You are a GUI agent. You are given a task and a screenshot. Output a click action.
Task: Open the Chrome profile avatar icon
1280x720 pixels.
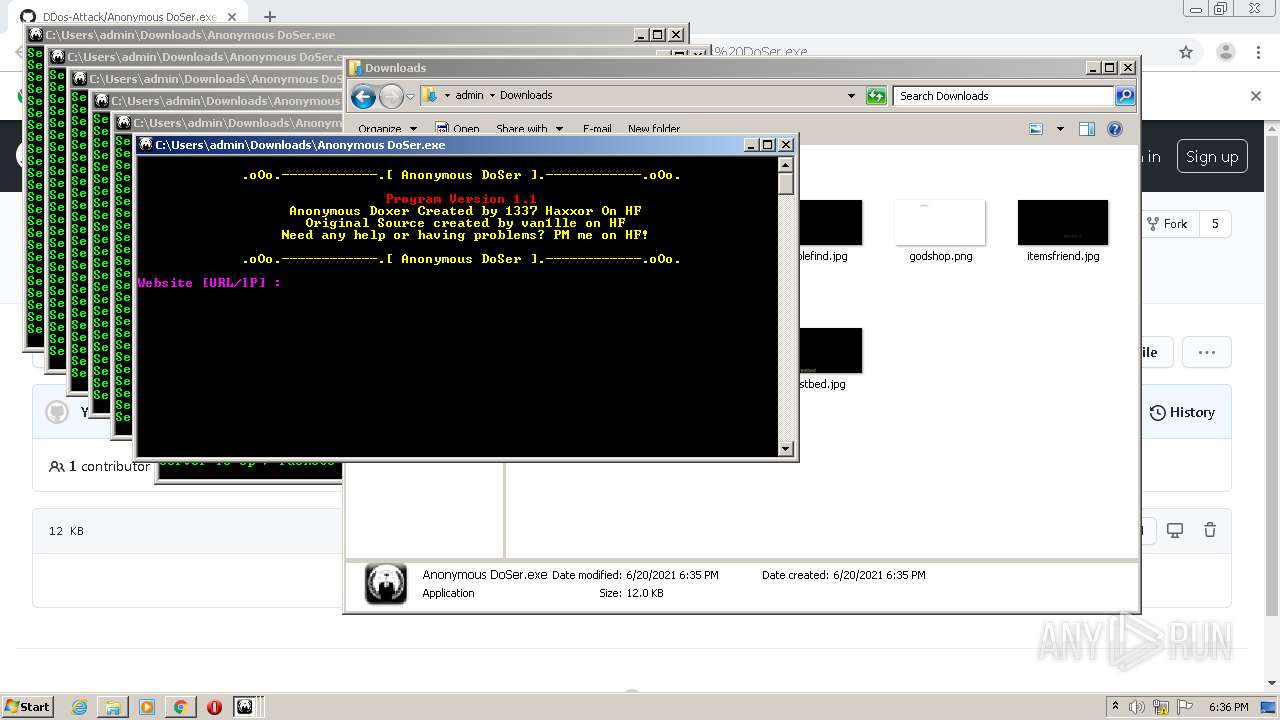click(x=1225, y=52)
